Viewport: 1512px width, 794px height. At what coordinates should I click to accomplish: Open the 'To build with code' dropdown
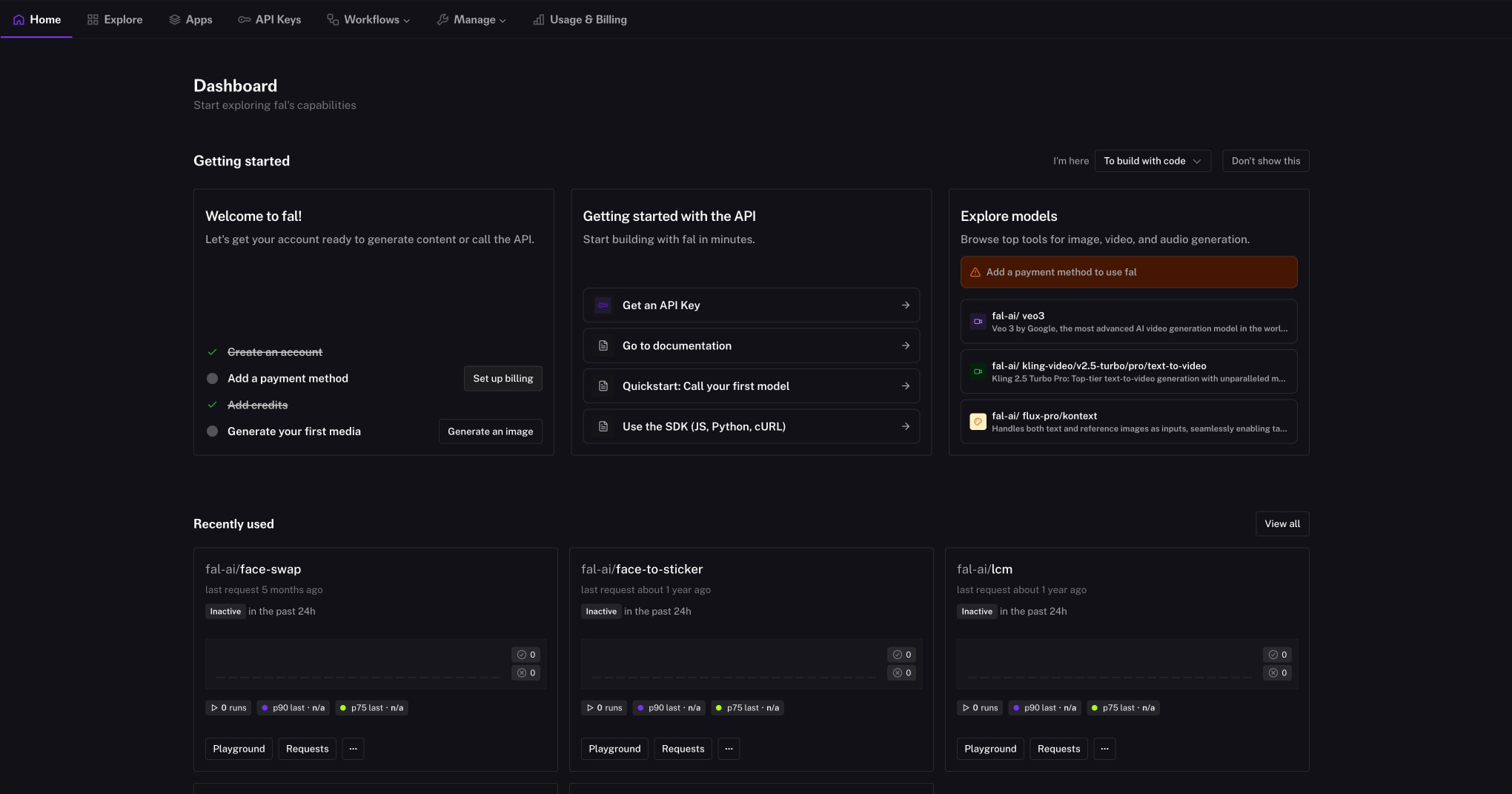[x=1153, y=161]
